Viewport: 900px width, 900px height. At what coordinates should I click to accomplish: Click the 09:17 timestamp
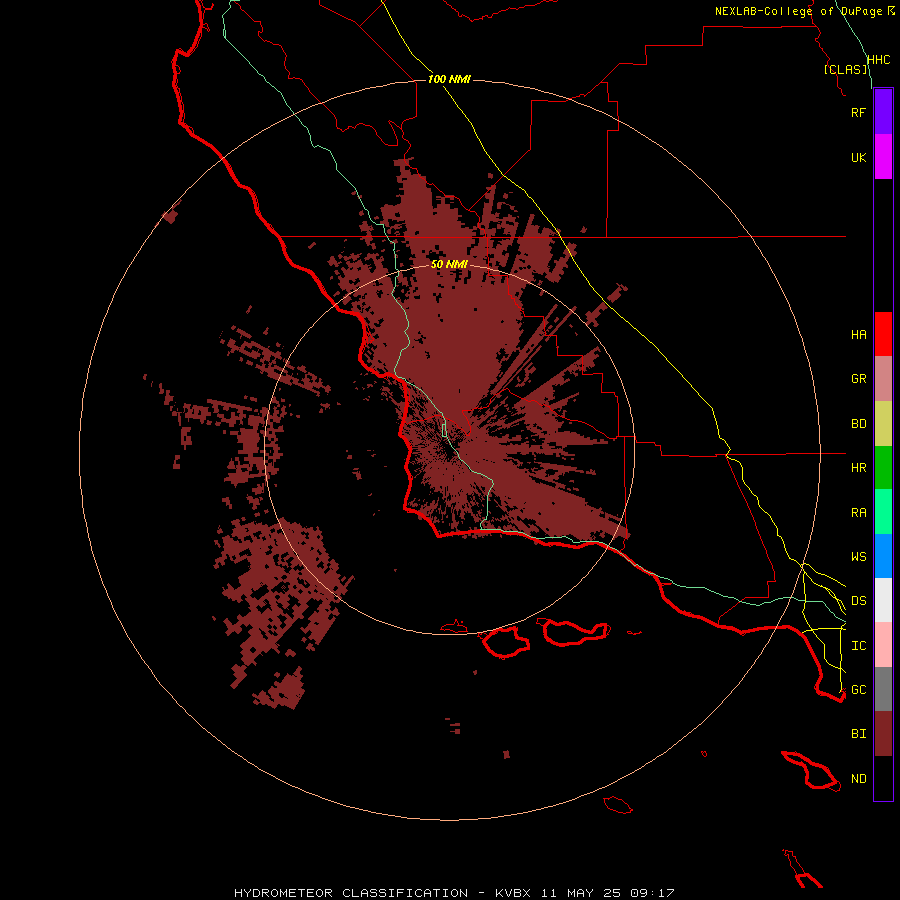(651, 893)
